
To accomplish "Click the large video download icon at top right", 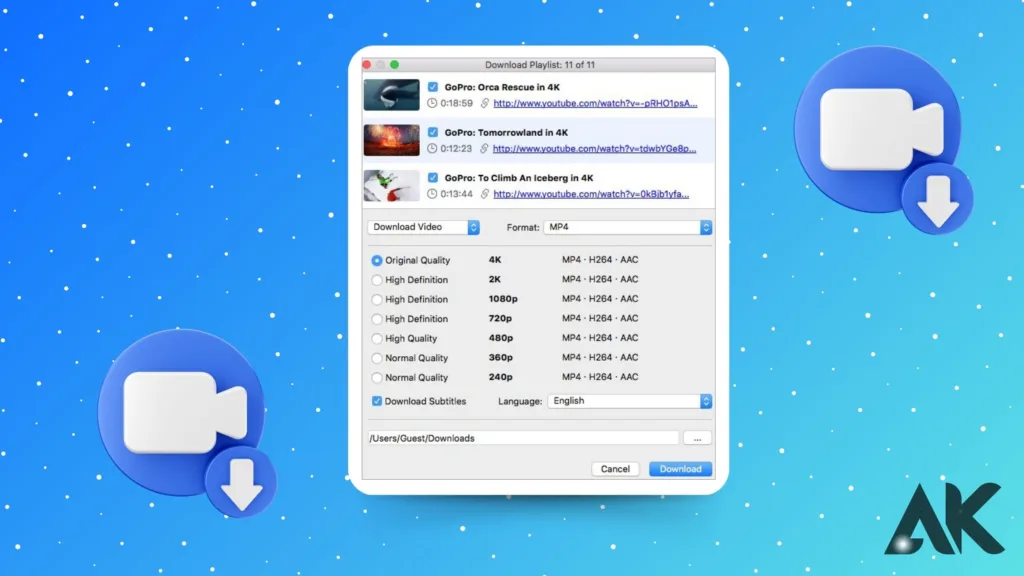I will tap(882, 137).
